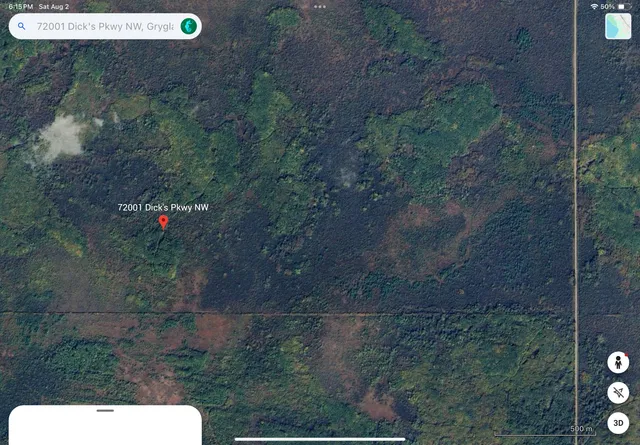Tap the battery status icon

pyautogui.click(x=624, y=7)
